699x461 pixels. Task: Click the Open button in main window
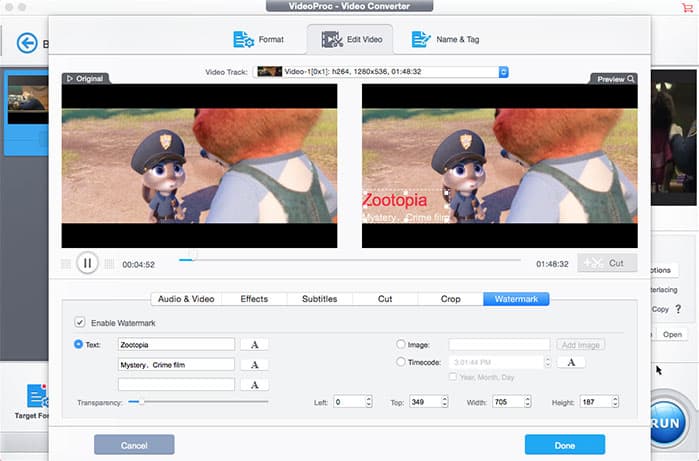point(672,334)
